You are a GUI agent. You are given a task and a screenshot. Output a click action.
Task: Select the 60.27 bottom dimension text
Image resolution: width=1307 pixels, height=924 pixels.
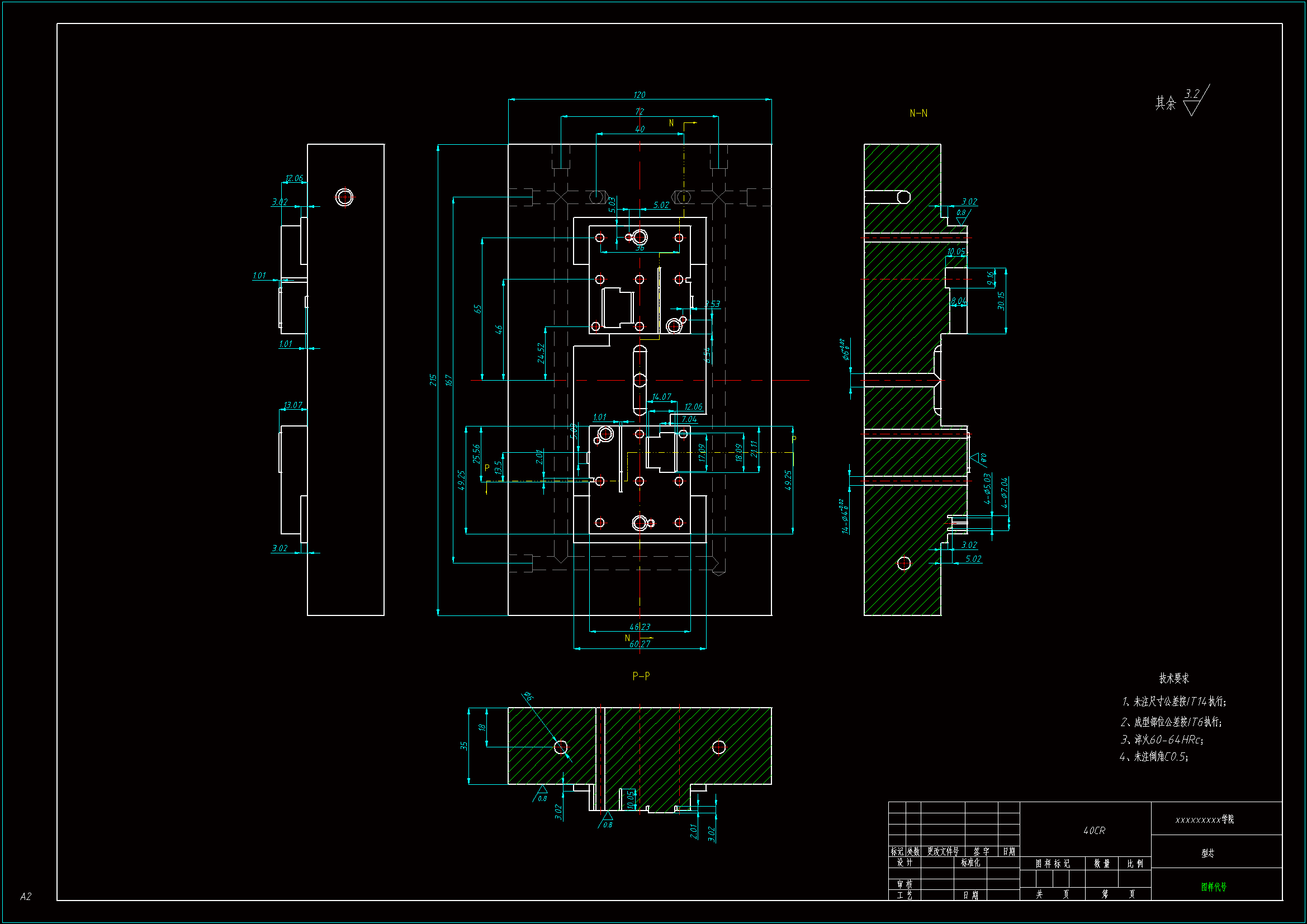[x=640, y=644]
